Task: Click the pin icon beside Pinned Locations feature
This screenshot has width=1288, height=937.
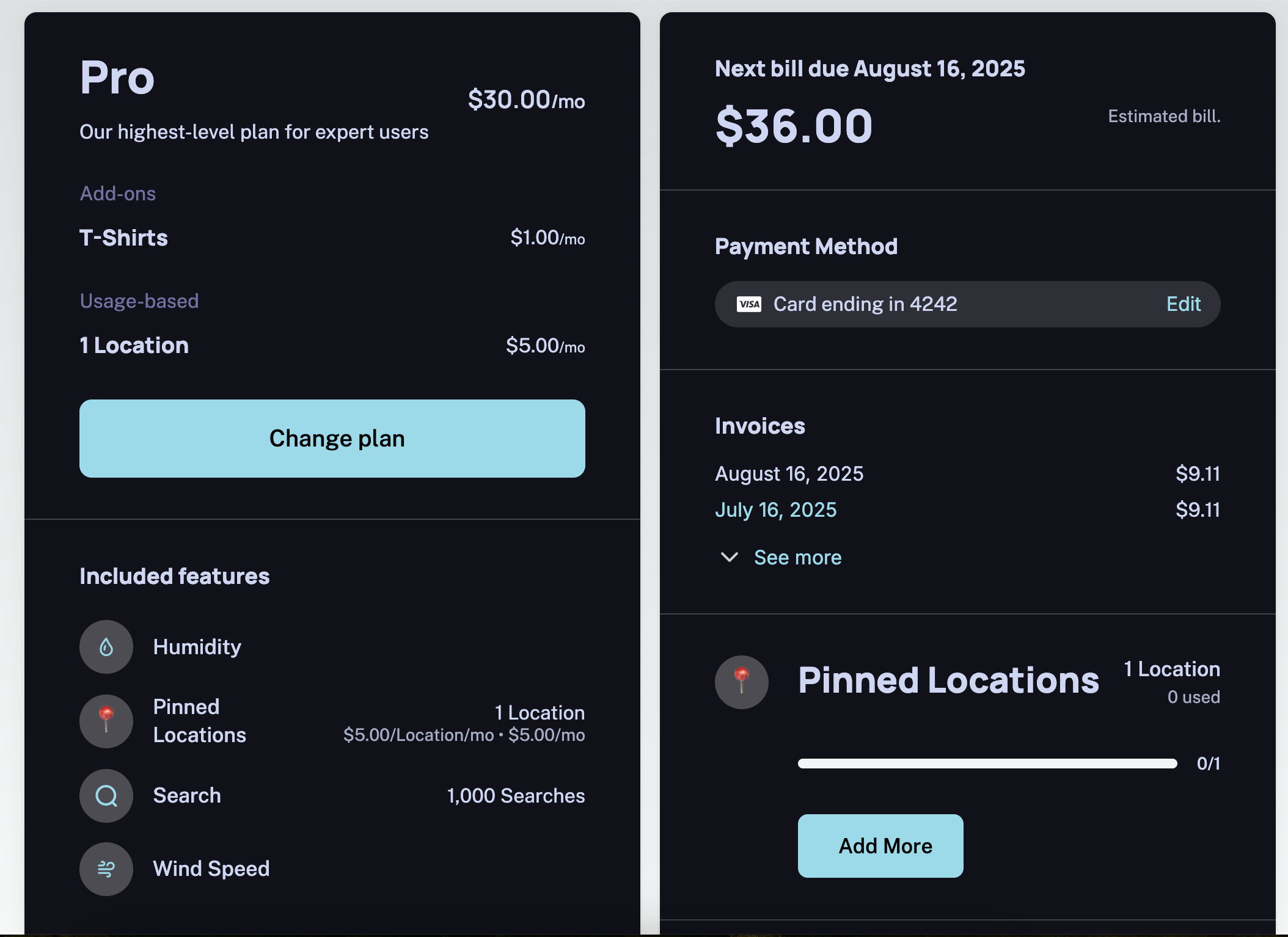Action: [106, 721]
